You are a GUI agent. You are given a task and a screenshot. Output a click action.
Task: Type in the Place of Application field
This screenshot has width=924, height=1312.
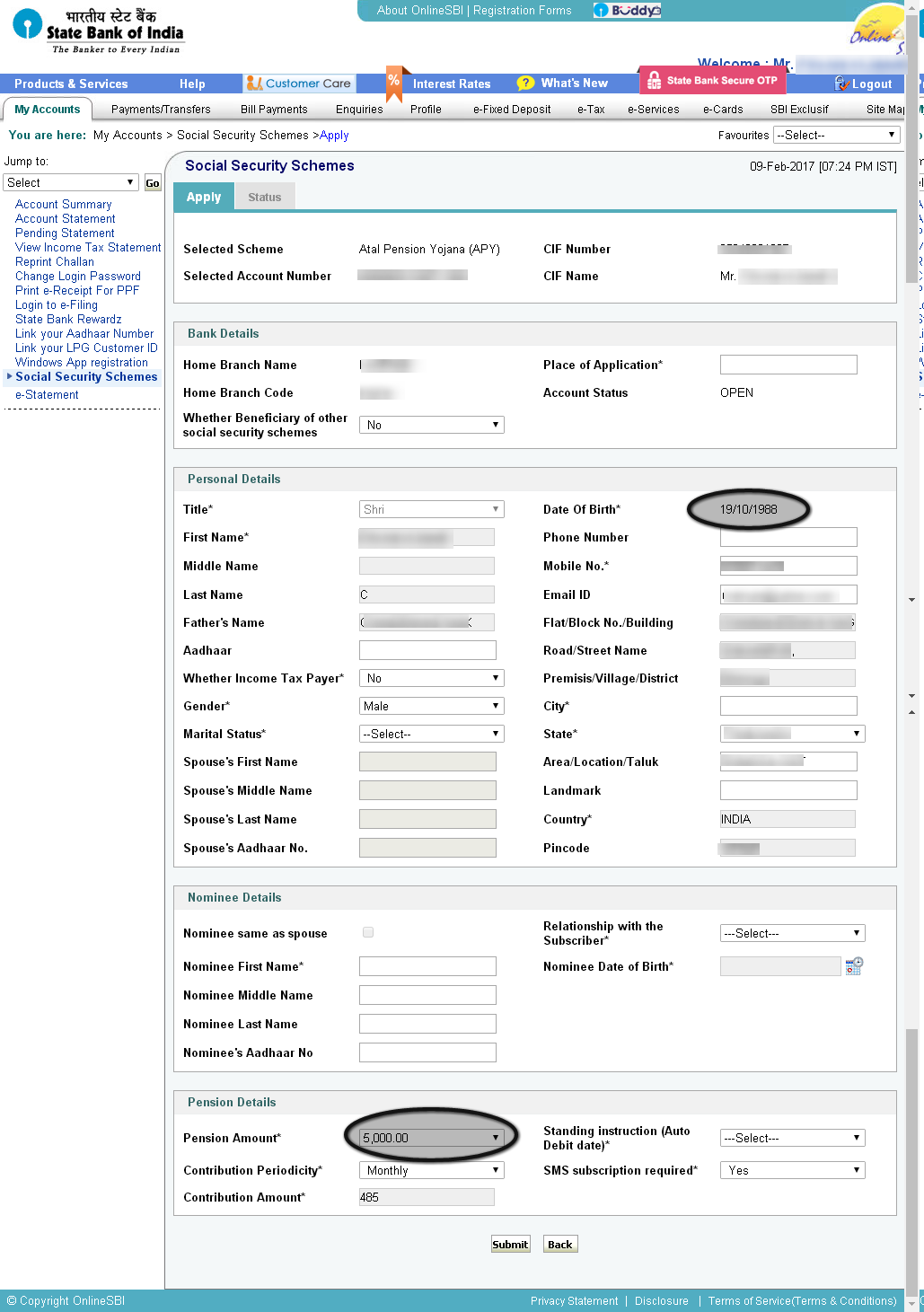[788, 364]
